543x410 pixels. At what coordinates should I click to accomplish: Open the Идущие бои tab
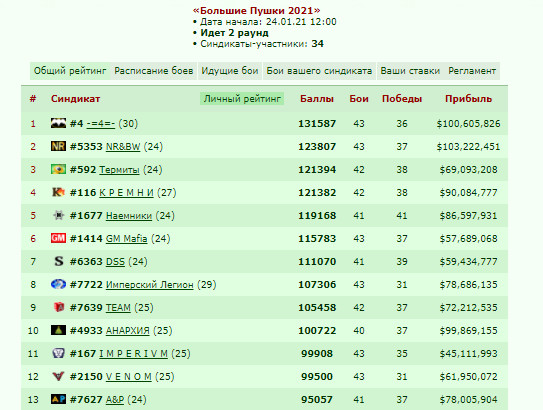tap(230, 71)
